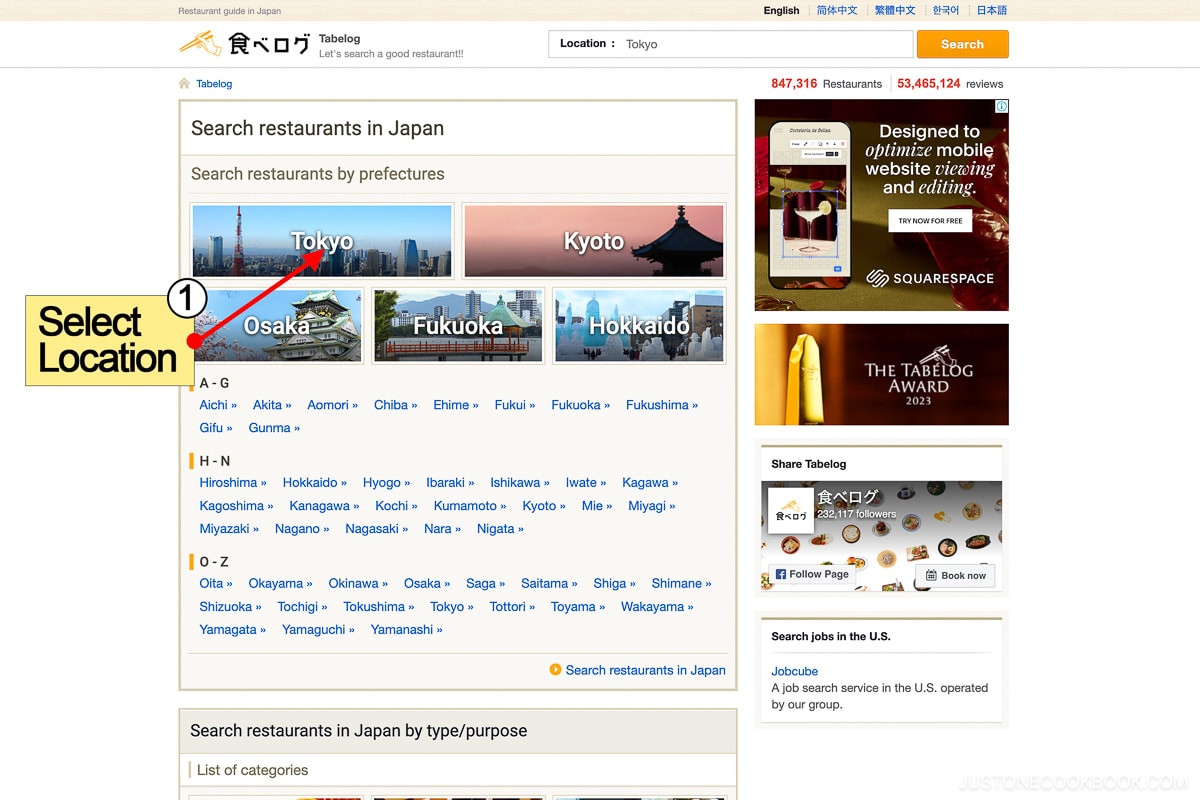
Task: Select the Tokyo prefecture image
Action: click(322, 241)
